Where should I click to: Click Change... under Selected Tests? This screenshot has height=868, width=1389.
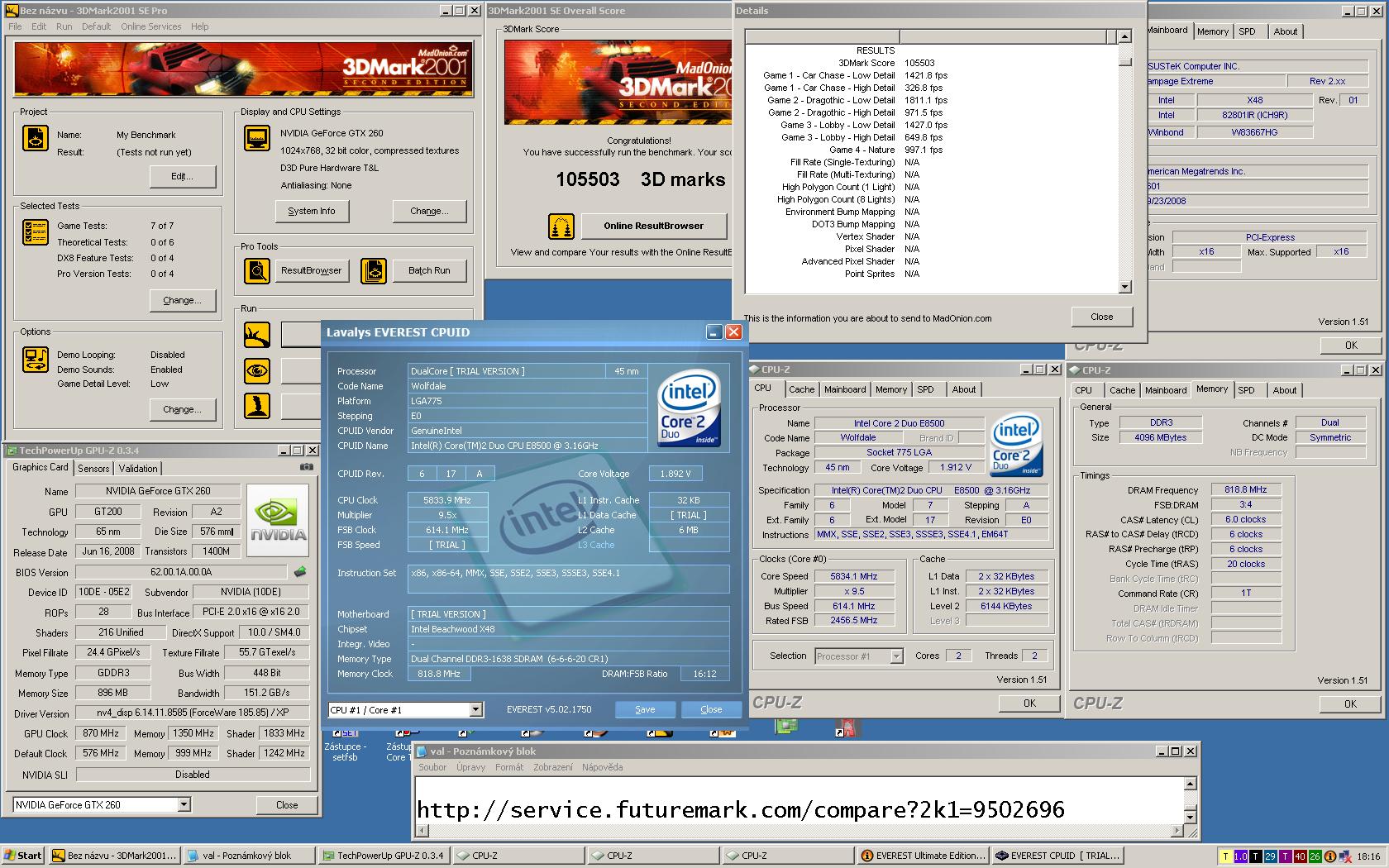pyautogui.click(x=183, y=300)
